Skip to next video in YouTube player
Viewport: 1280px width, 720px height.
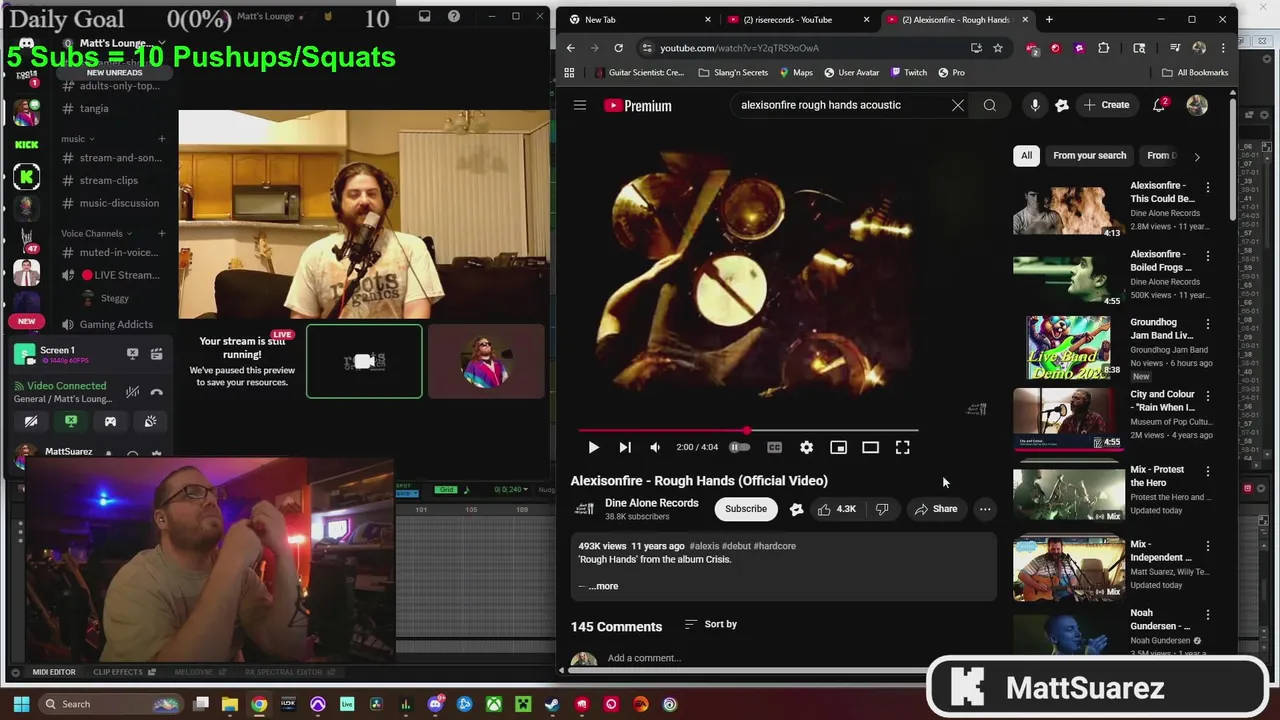(x=625, y=448)
